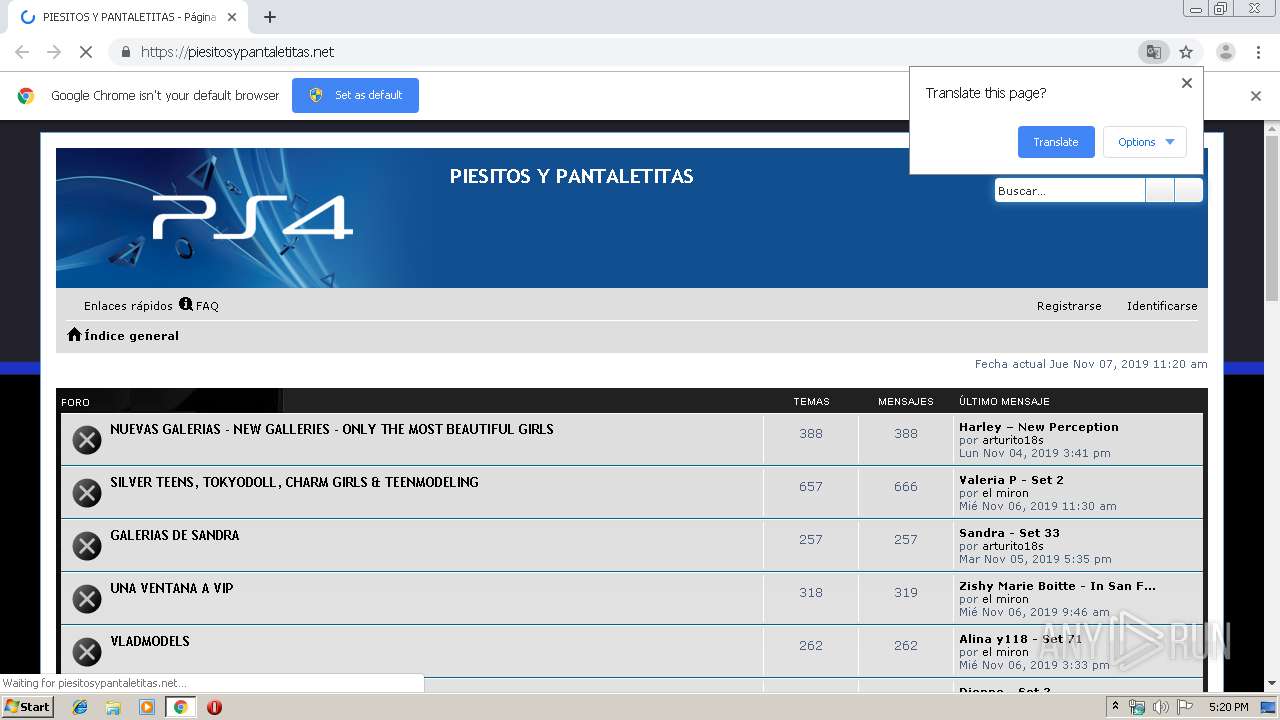Click the Chrome taskbar icon

pyautogui.click(x=180, y=707)
